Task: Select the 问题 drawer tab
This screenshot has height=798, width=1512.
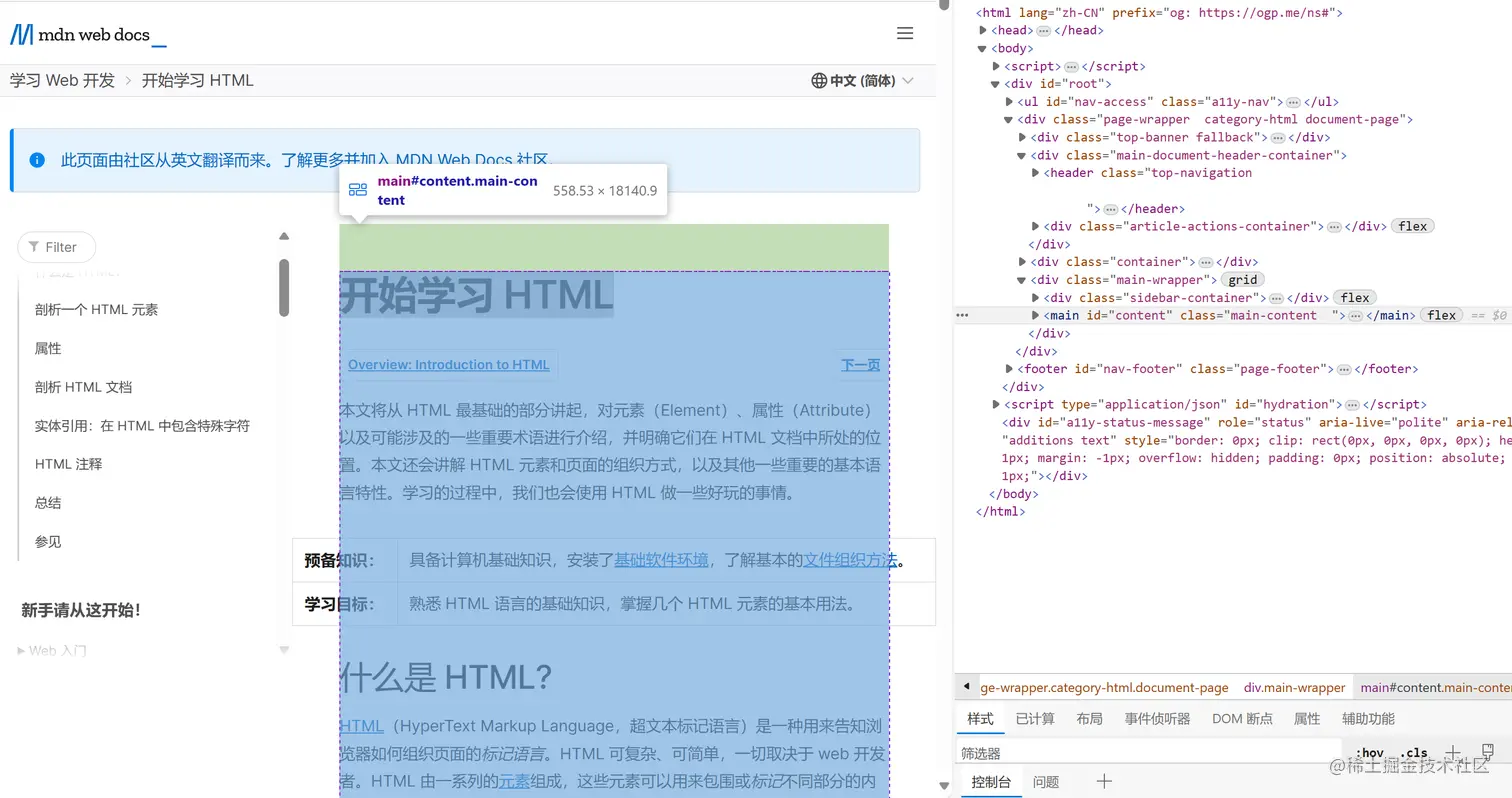Action: pos(1046,783)
